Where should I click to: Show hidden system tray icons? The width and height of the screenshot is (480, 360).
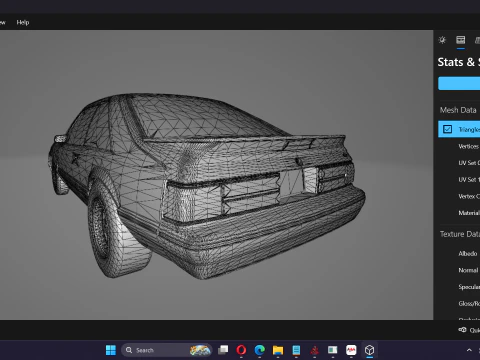coord(469,350)
